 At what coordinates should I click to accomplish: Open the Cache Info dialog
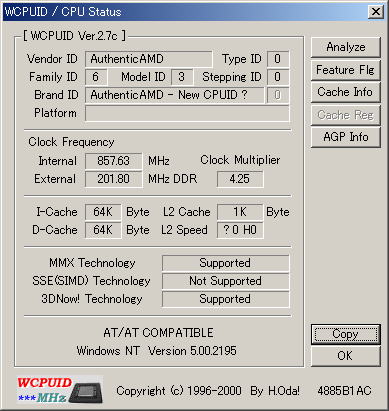346,92
